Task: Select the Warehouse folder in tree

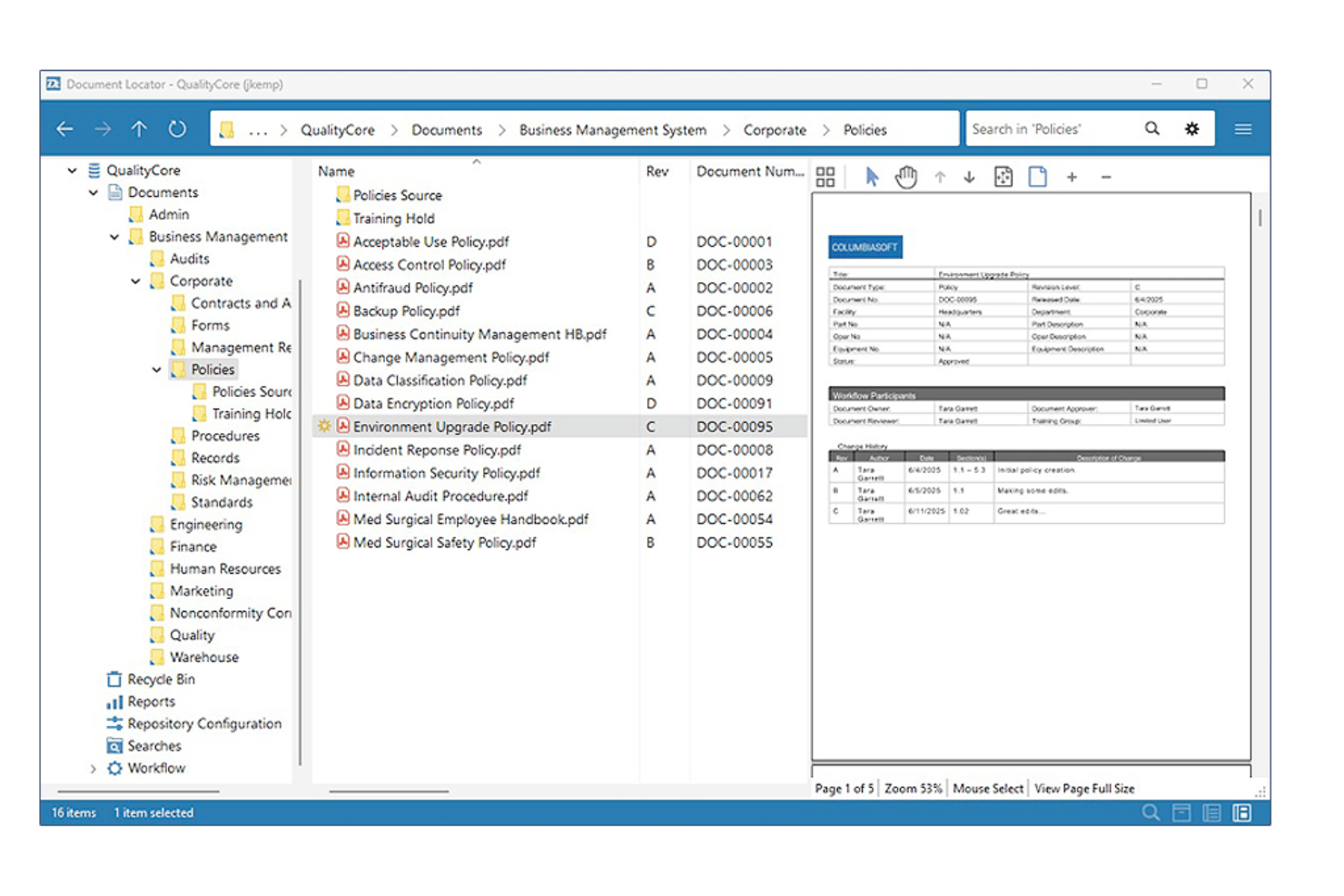Action: coord(204,657)
